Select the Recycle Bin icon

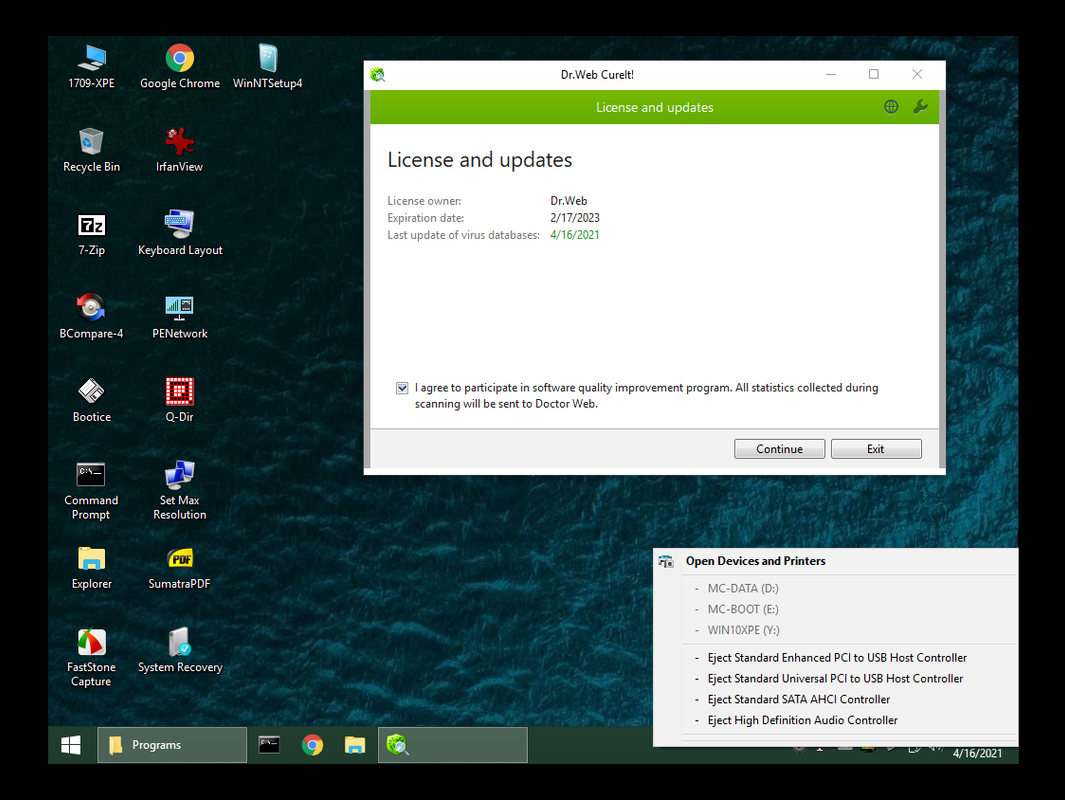click(91, 150)
